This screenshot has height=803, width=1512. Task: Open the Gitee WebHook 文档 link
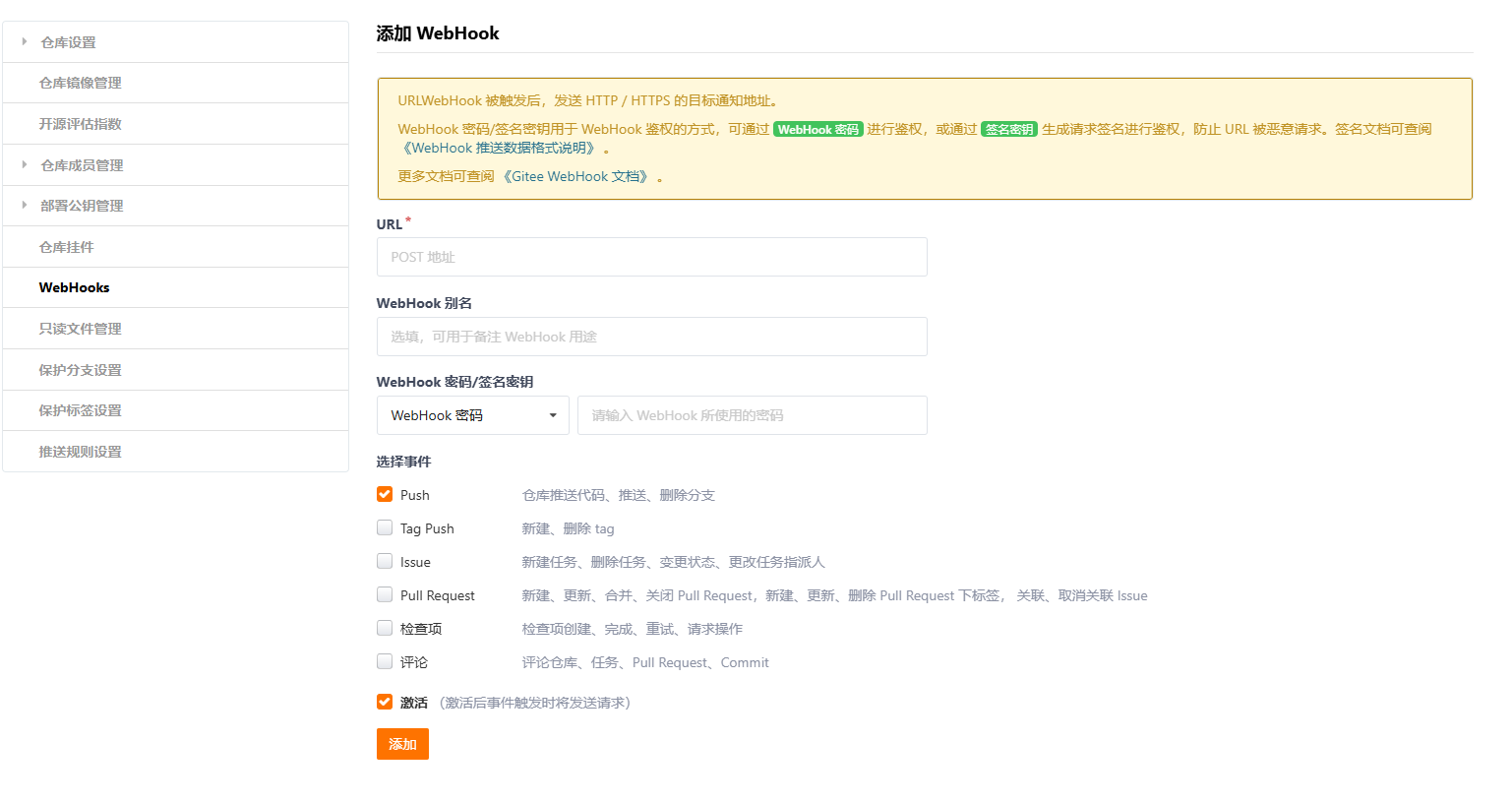(577, 176)
